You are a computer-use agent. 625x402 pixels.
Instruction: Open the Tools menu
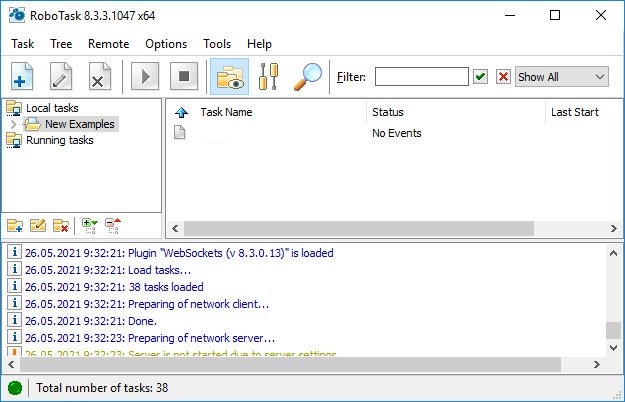[x=217, y=44]
